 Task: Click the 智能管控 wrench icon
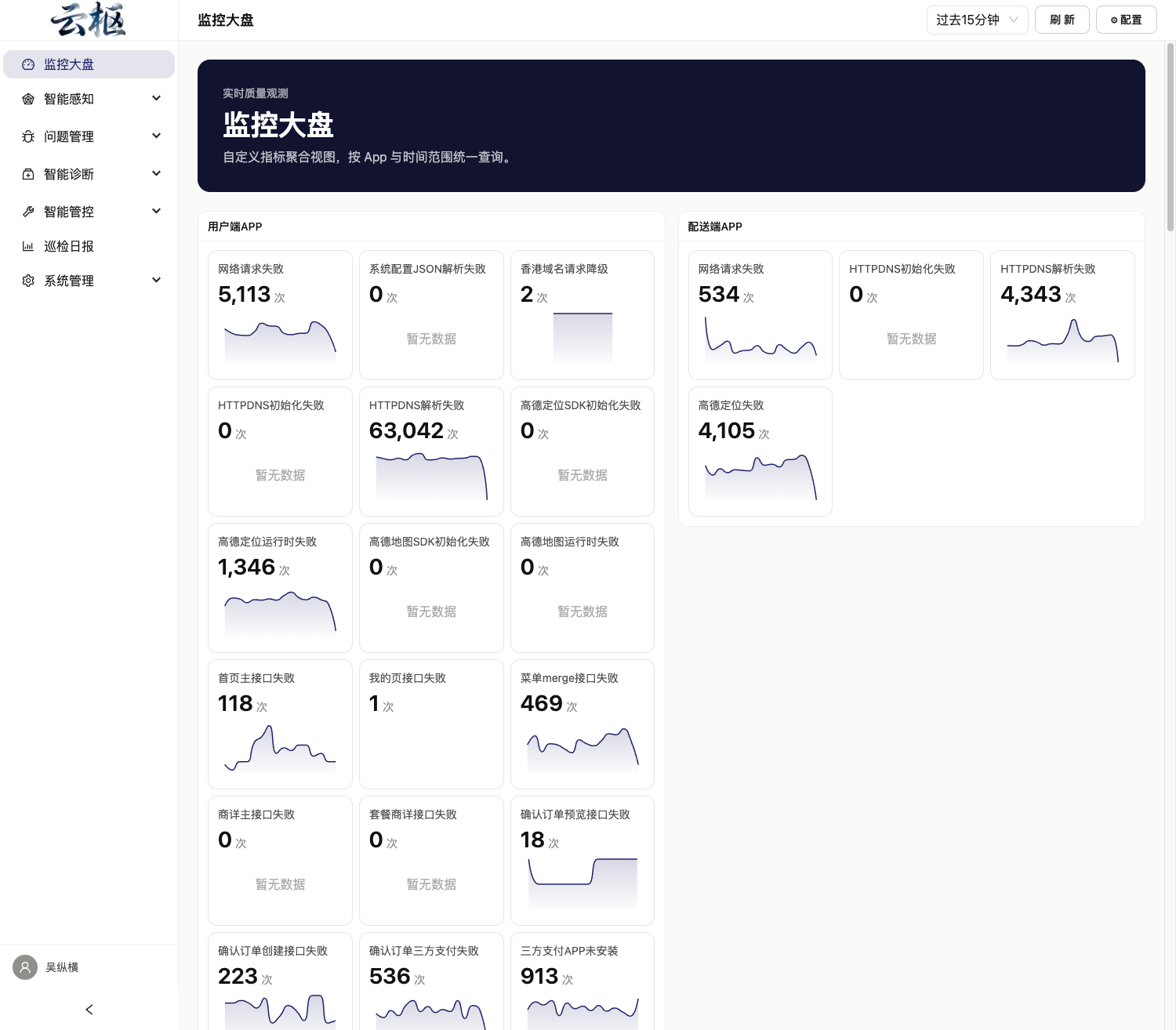tap(28, 212)
